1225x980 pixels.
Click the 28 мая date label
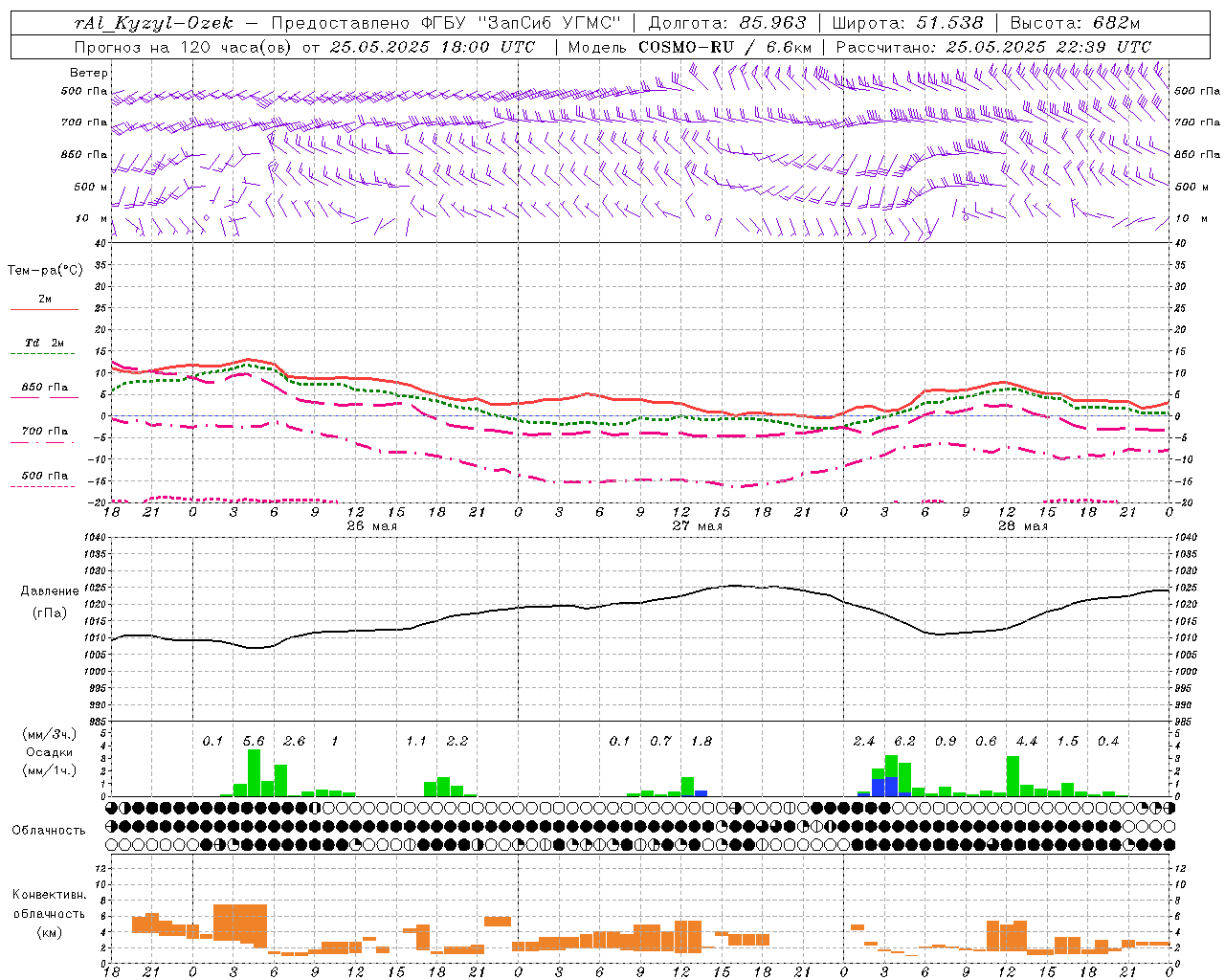tap(1023, 526)
